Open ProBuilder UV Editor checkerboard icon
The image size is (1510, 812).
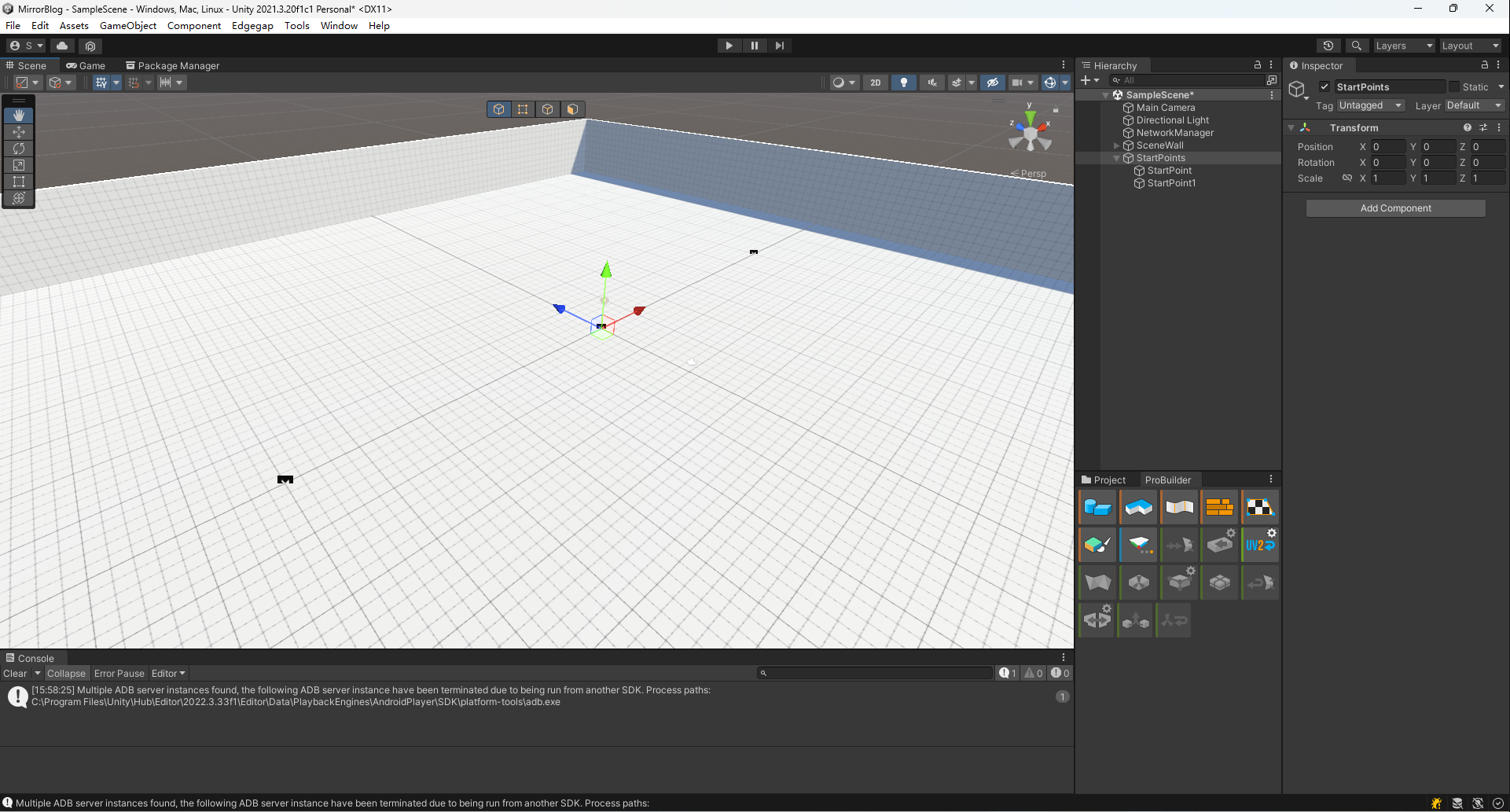pyautogui.click(x=1260, y=507)
